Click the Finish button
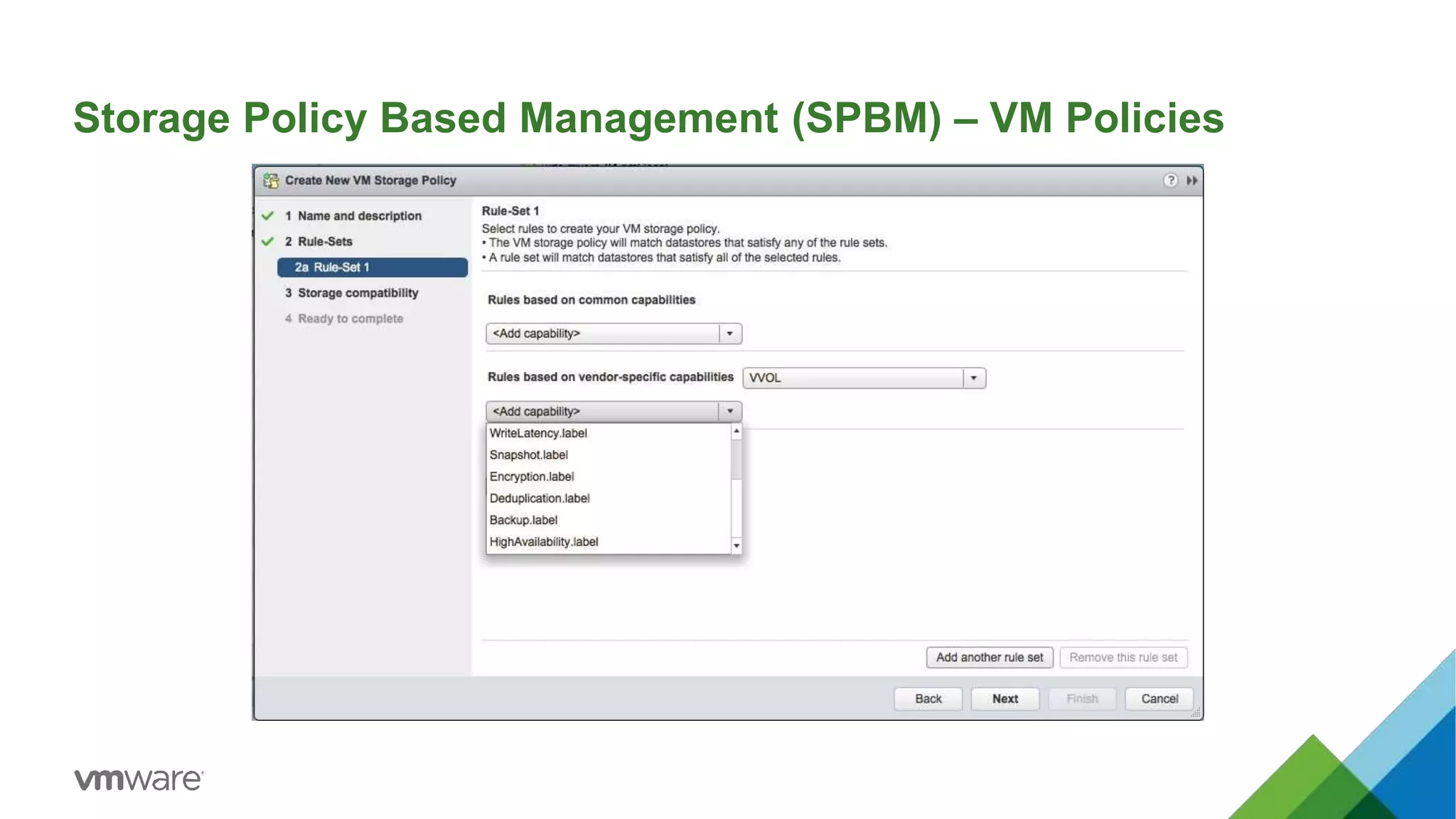The image size is (1456, 819). [x=1082, y=699]
